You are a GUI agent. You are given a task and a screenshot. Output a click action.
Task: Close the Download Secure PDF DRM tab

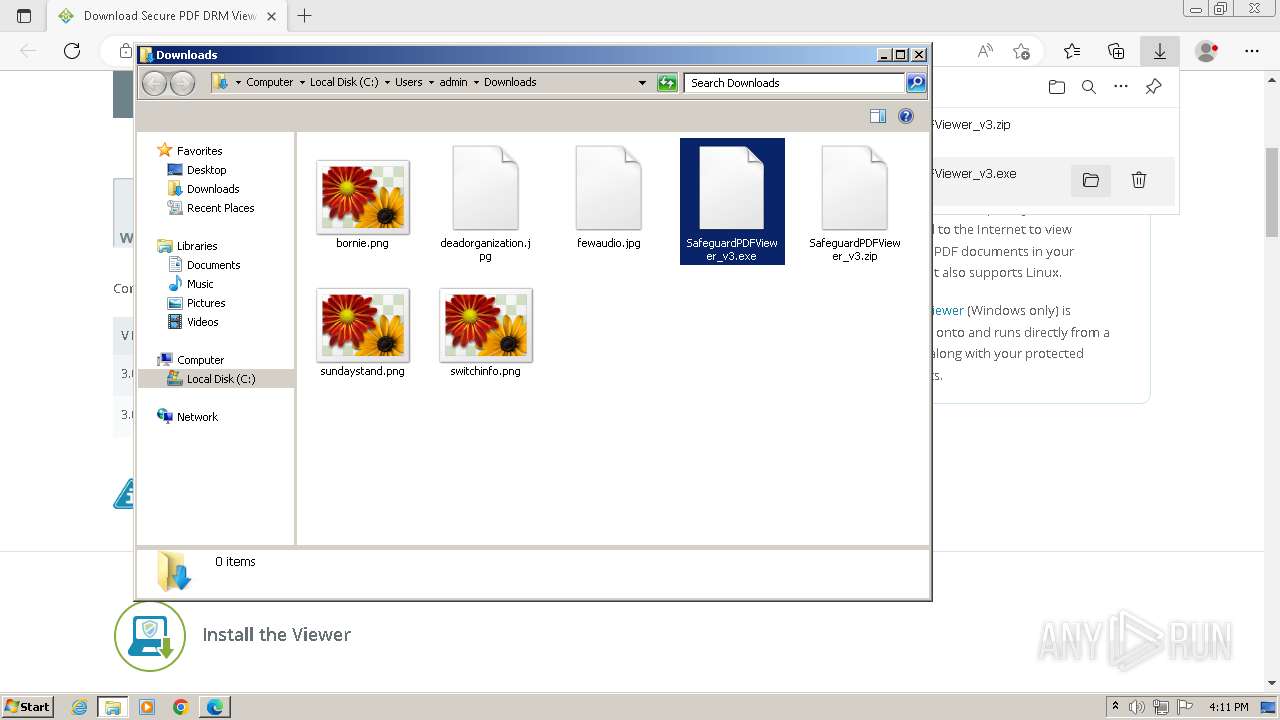pos(271,16)
